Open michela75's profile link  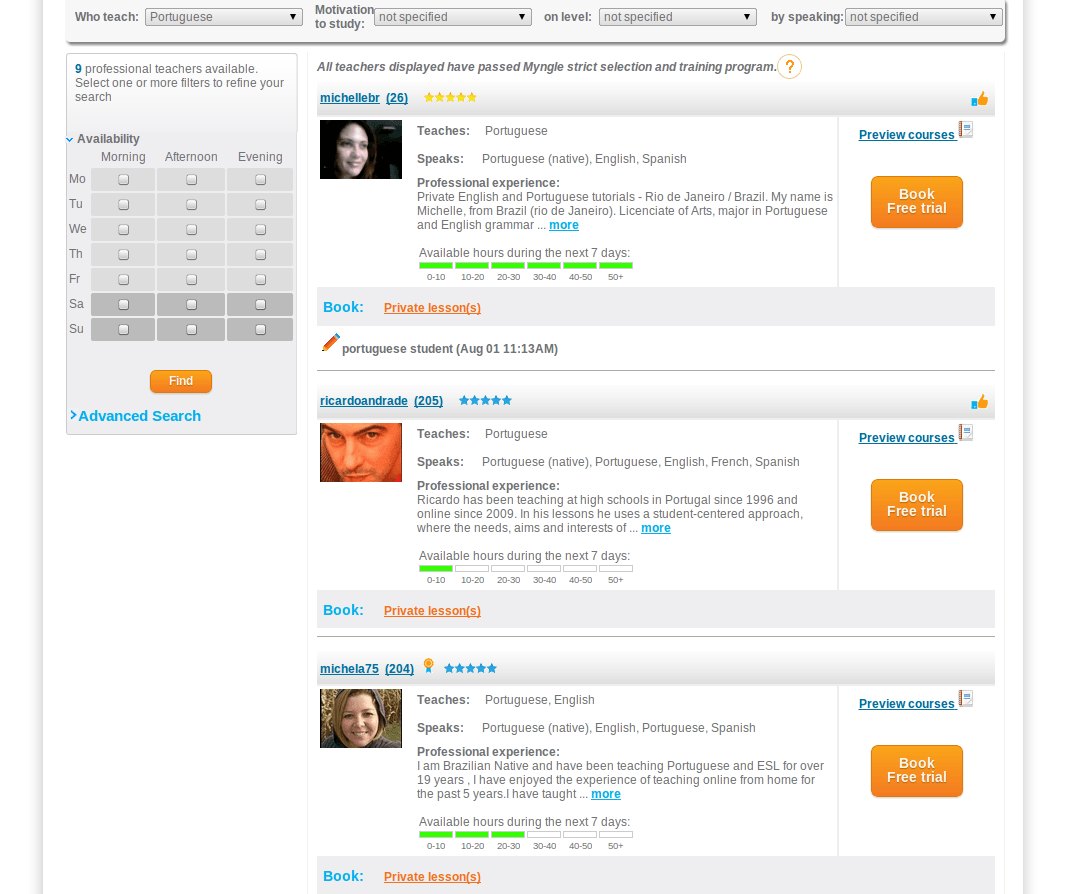pyautogui.click(x=349, y=669)
